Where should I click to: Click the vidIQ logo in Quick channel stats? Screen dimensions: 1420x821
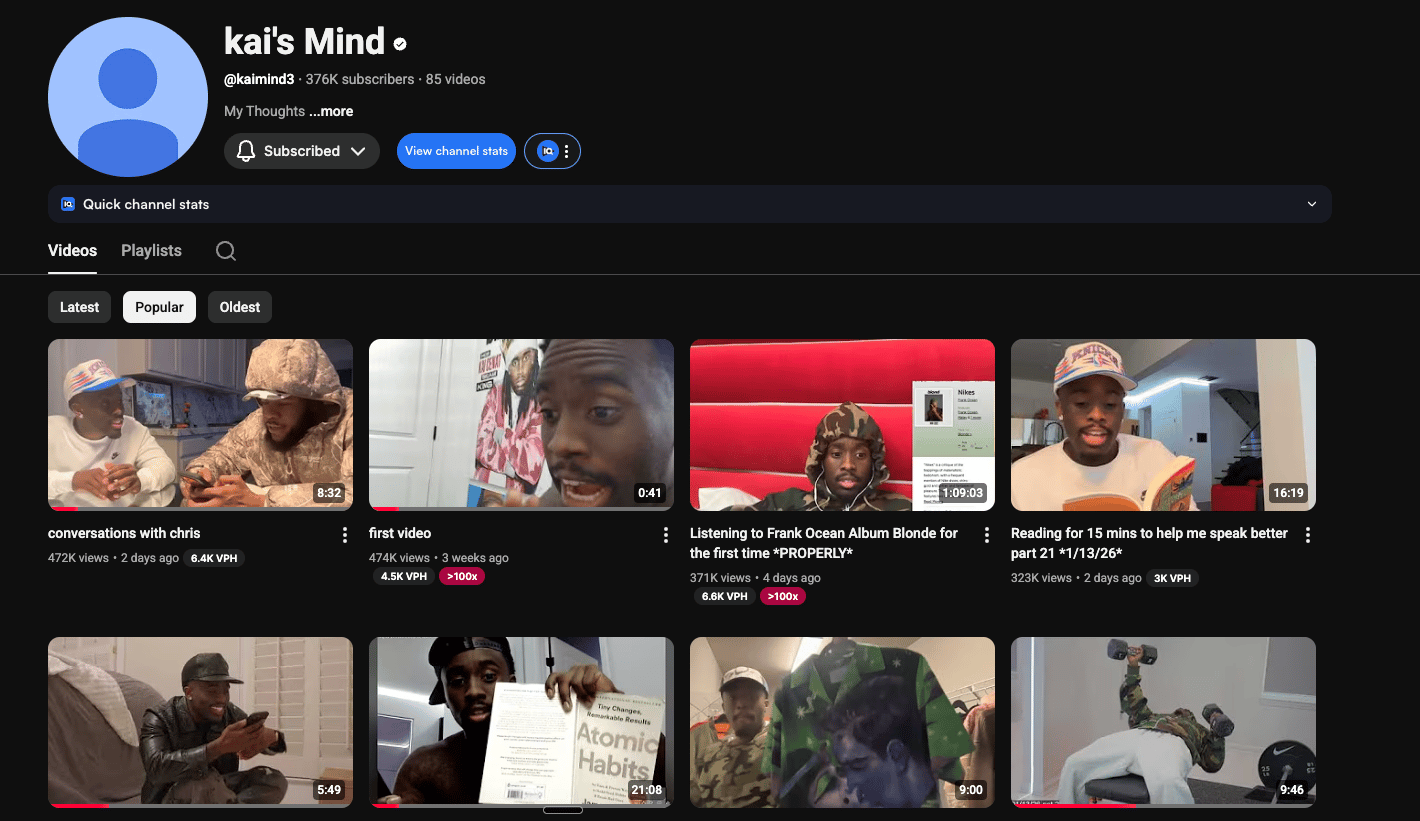click(x=68, y=204)
